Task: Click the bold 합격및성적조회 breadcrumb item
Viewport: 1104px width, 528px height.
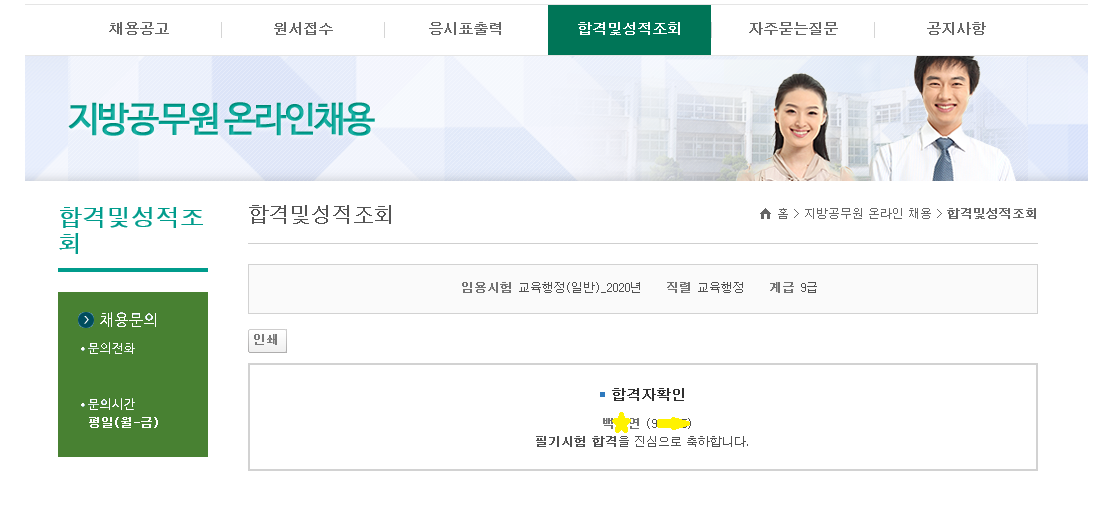Action: (x=991, y=214)
